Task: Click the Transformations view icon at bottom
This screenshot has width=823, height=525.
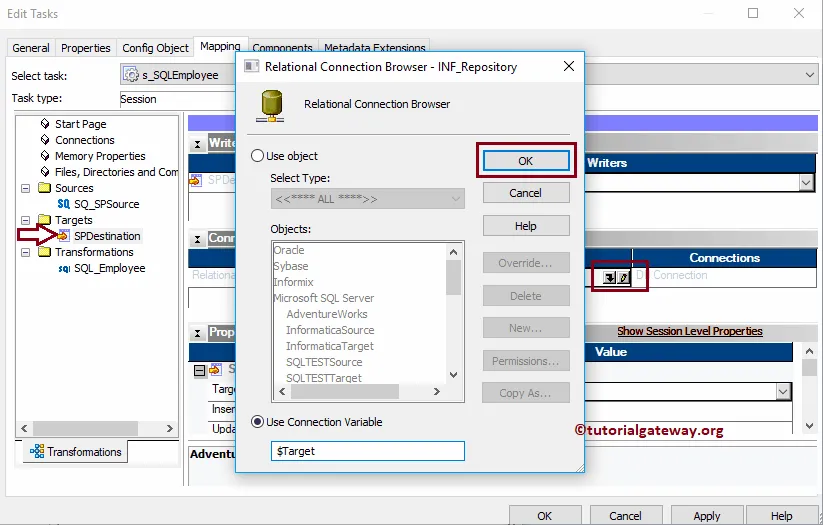Action: [x=37, y=451]
